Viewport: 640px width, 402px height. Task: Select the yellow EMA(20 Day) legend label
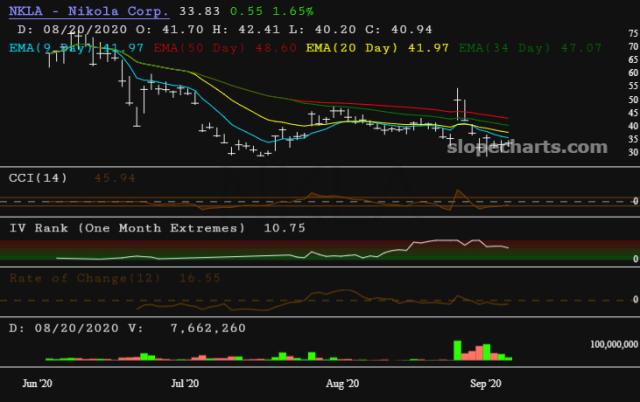pyautogui.click(x=352, y=48)
